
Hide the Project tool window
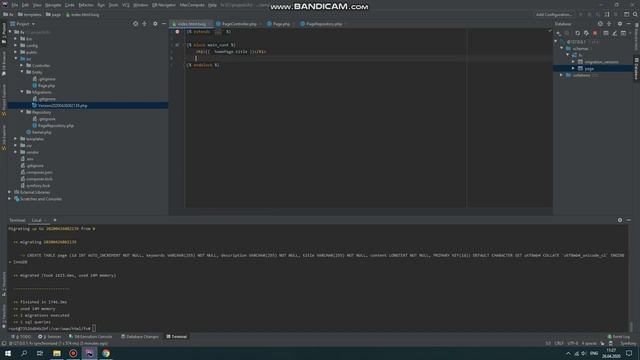point(164,24)
